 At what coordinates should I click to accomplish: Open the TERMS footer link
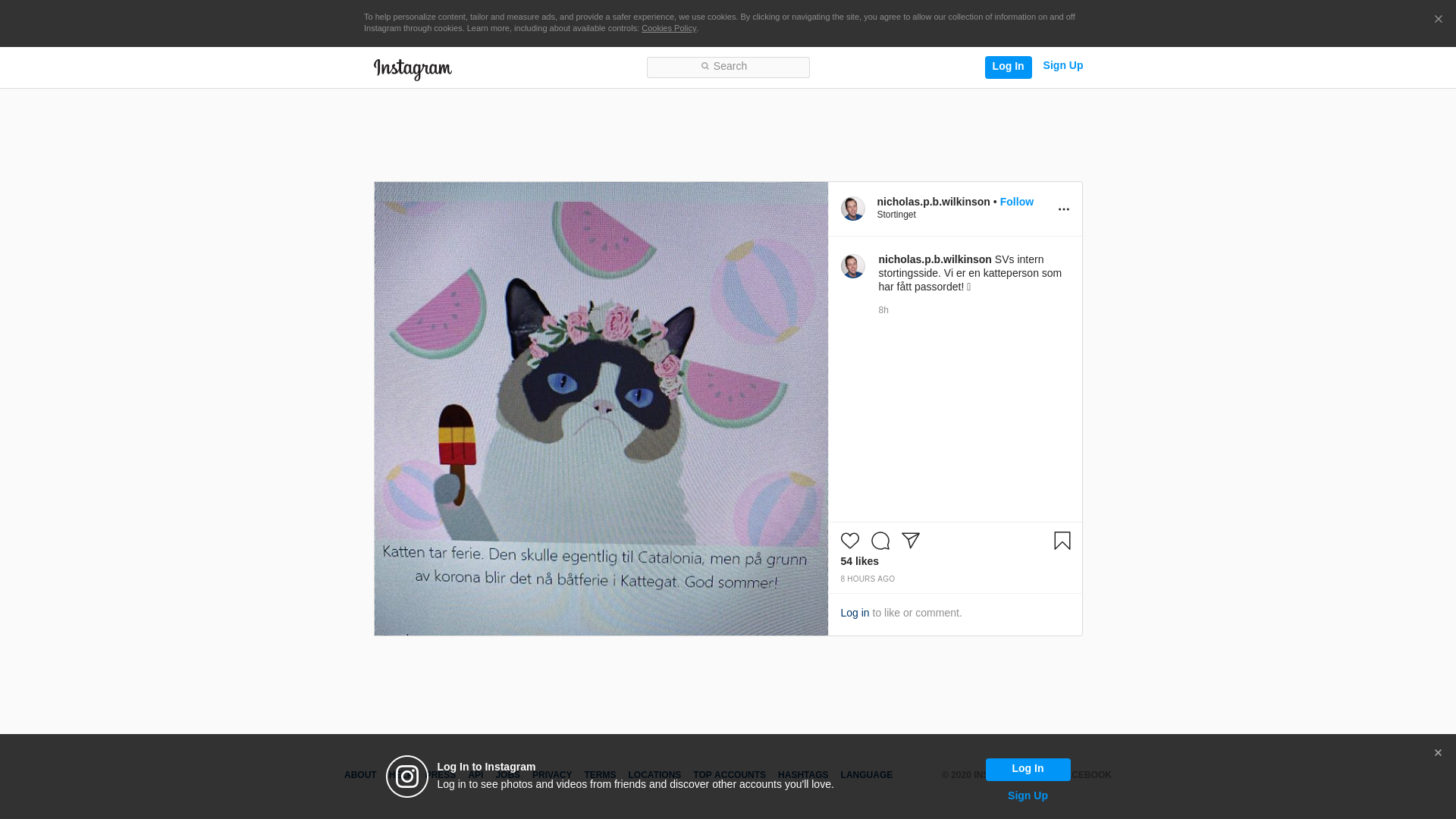point(600,775)
